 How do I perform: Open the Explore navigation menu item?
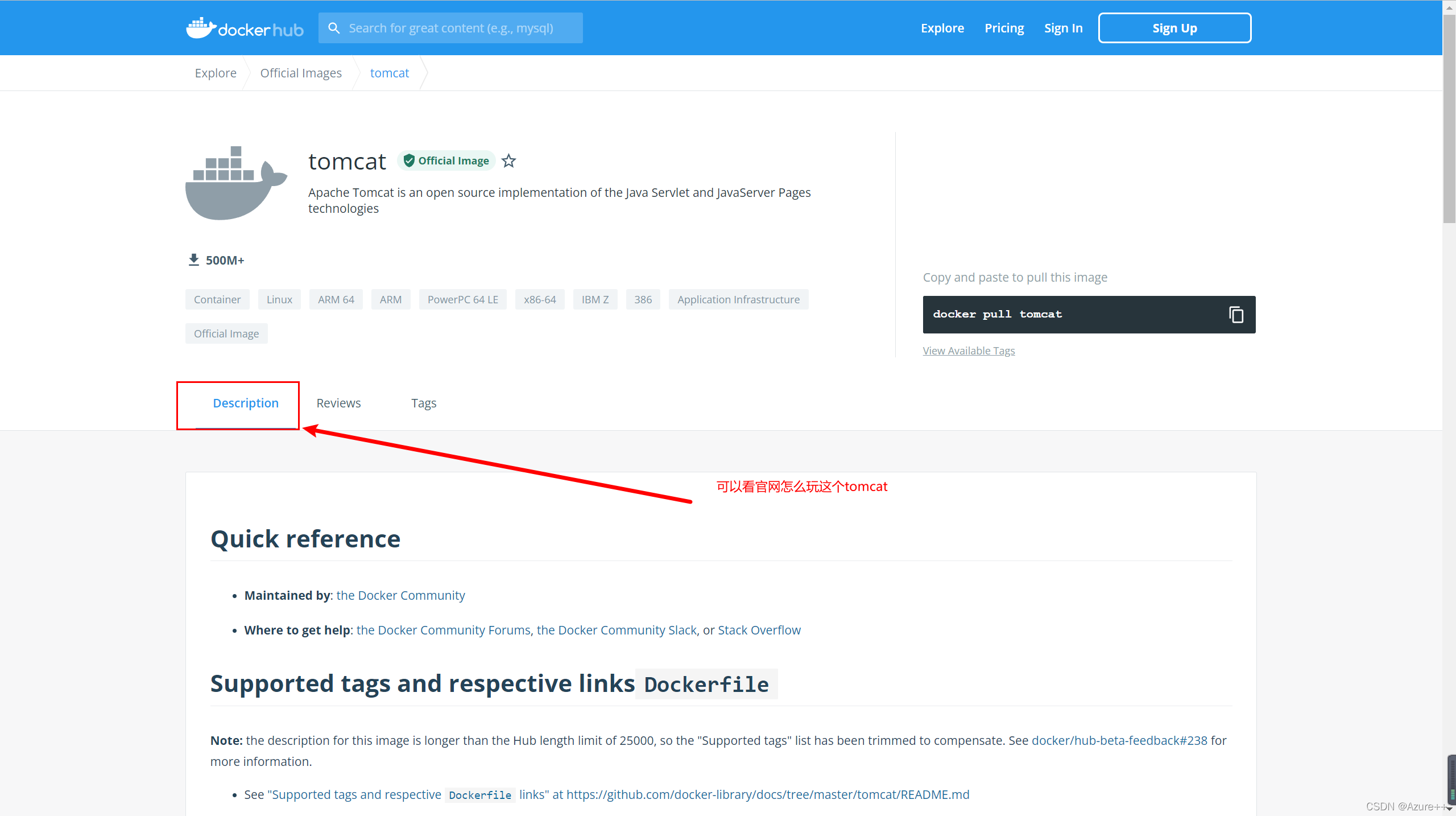pyautogui.click(x=942, y=27)
